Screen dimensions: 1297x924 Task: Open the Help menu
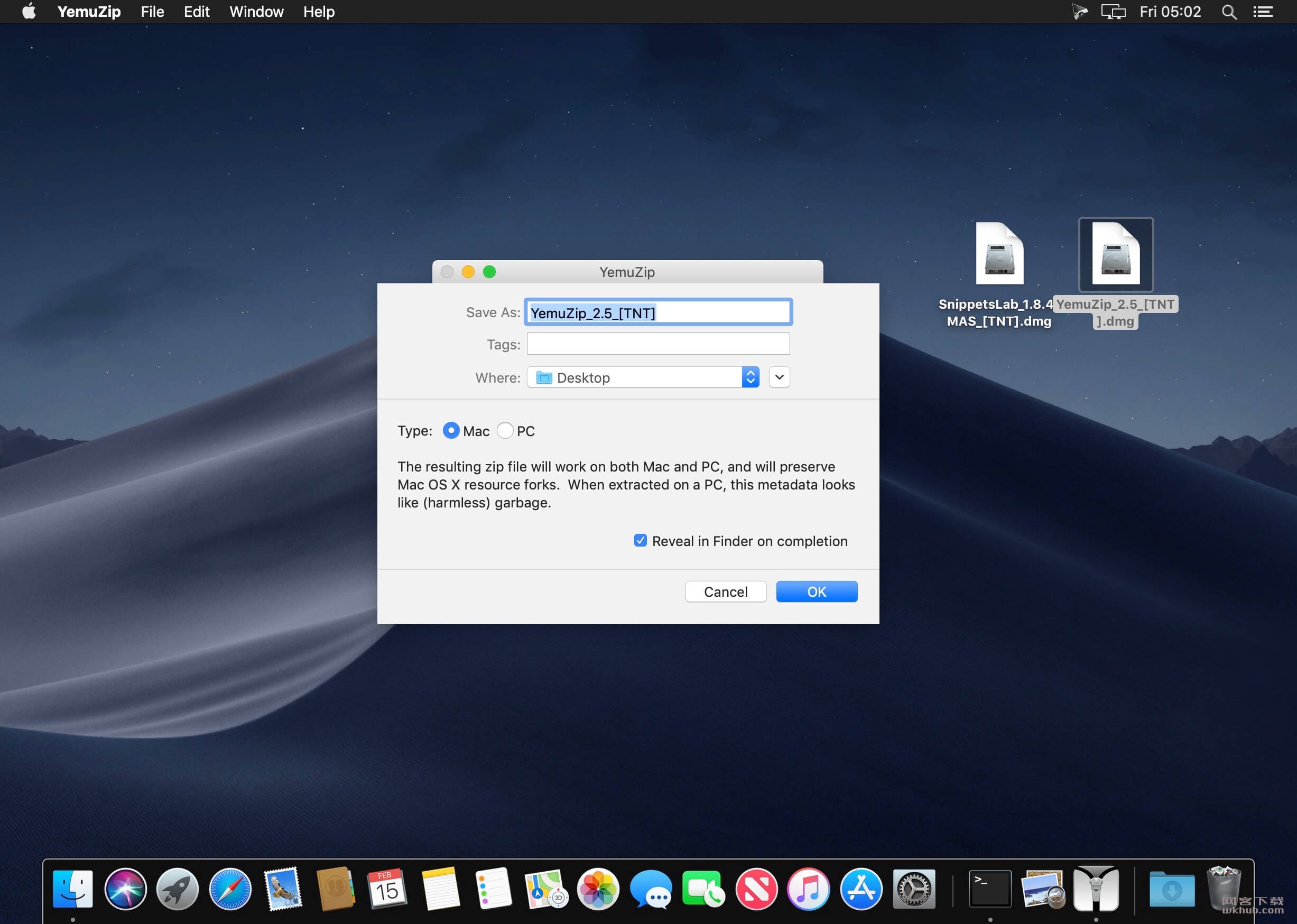point(319,12)
